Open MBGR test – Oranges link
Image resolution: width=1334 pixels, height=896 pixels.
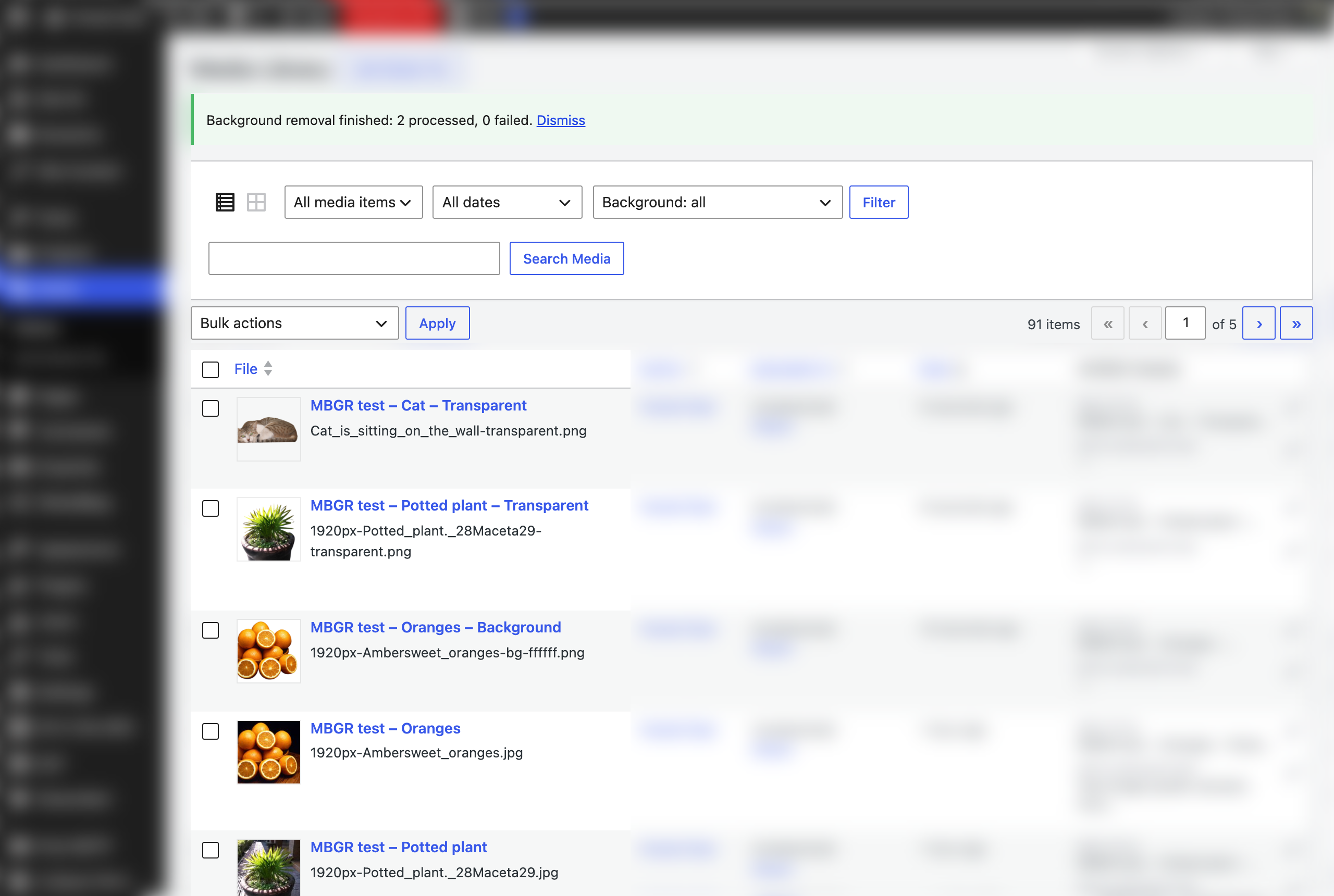(x=385, y=729)
